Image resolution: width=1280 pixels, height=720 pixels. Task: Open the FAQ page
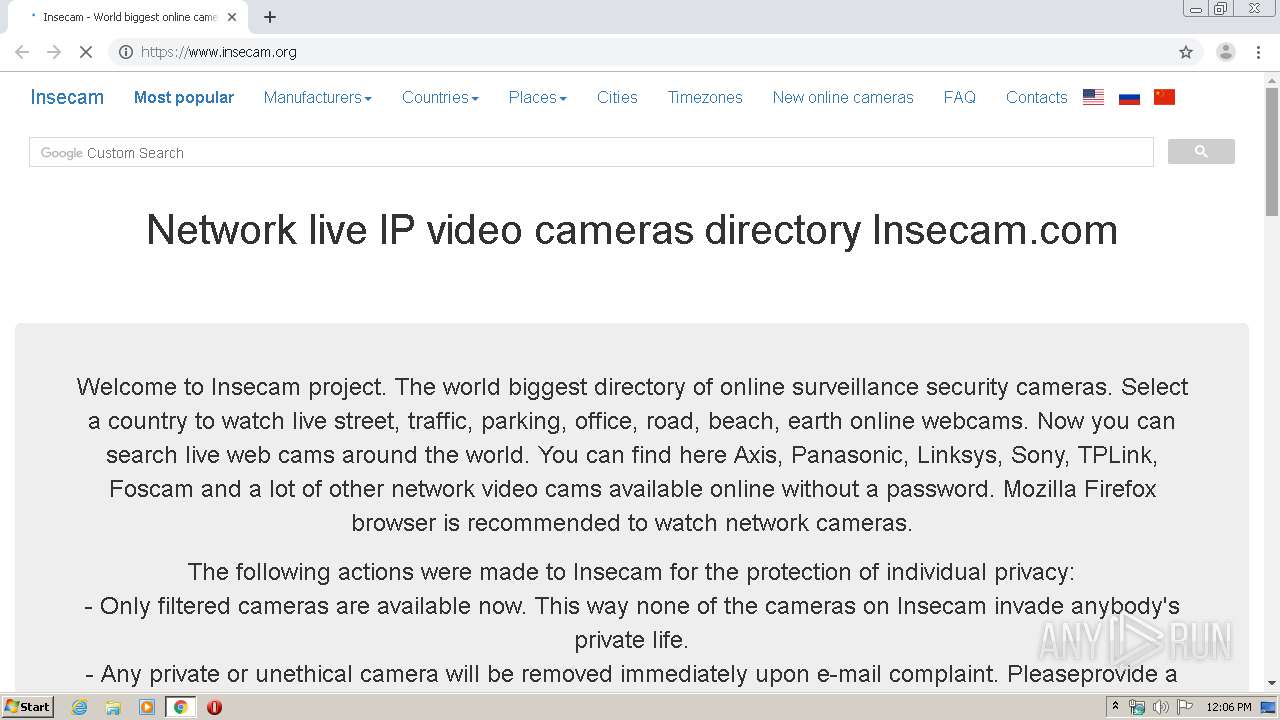(960, 97)
